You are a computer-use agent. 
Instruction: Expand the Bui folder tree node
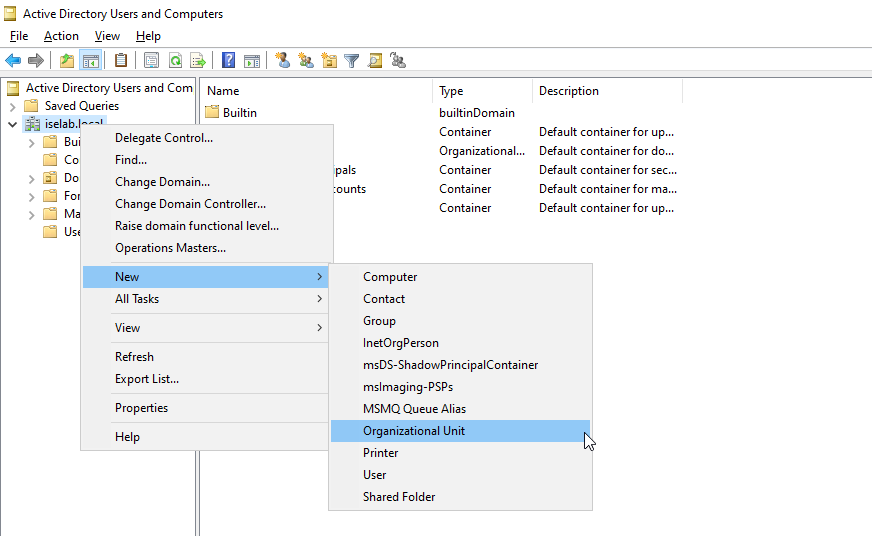(32, 142)
